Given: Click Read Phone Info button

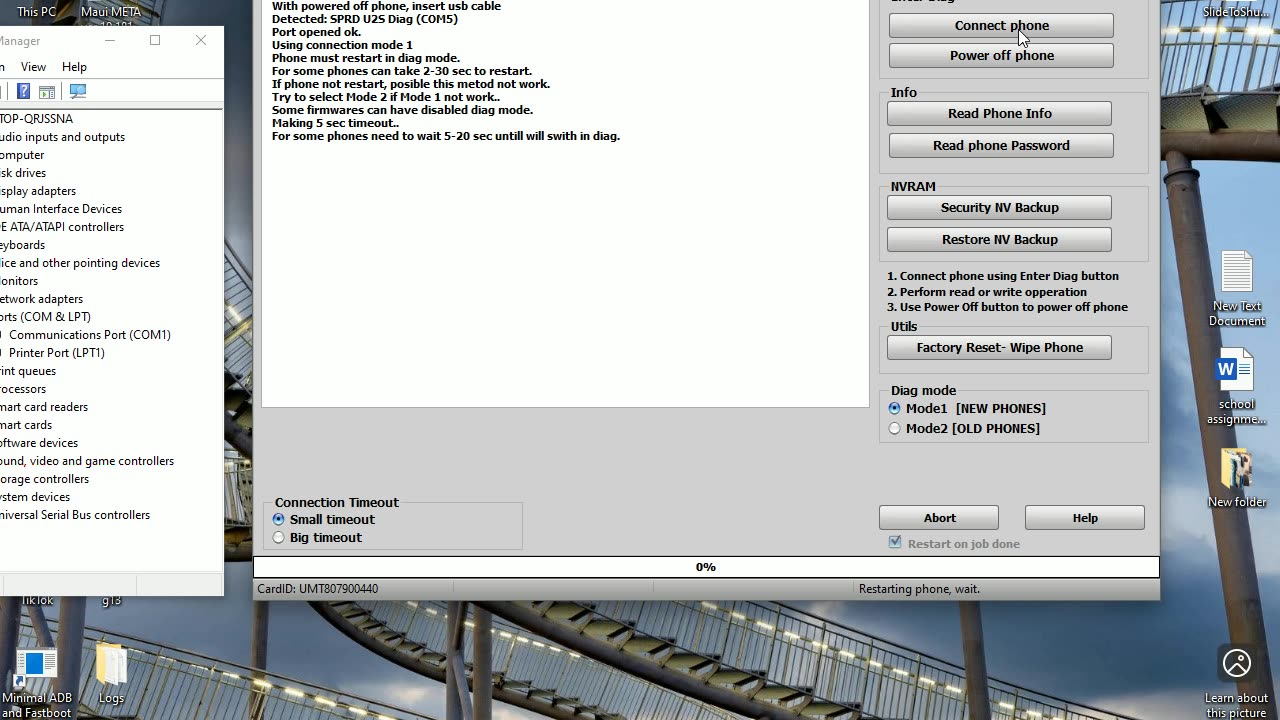Looking at the screenshot, I should [999, 113].
